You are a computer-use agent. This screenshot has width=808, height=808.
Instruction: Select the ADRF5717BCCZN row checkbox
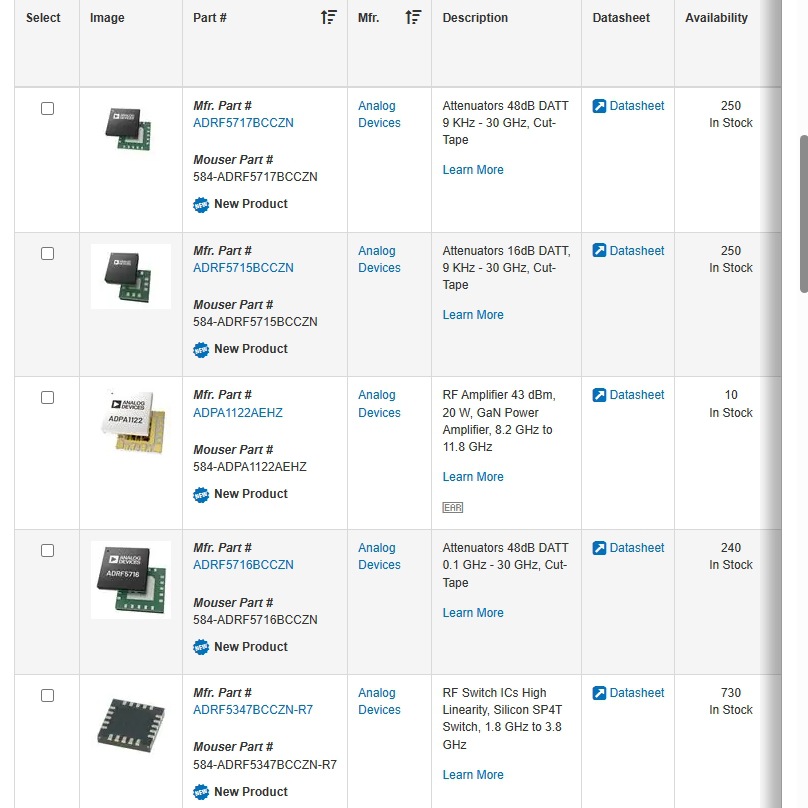pyautogui.click(x=47, y=109)
